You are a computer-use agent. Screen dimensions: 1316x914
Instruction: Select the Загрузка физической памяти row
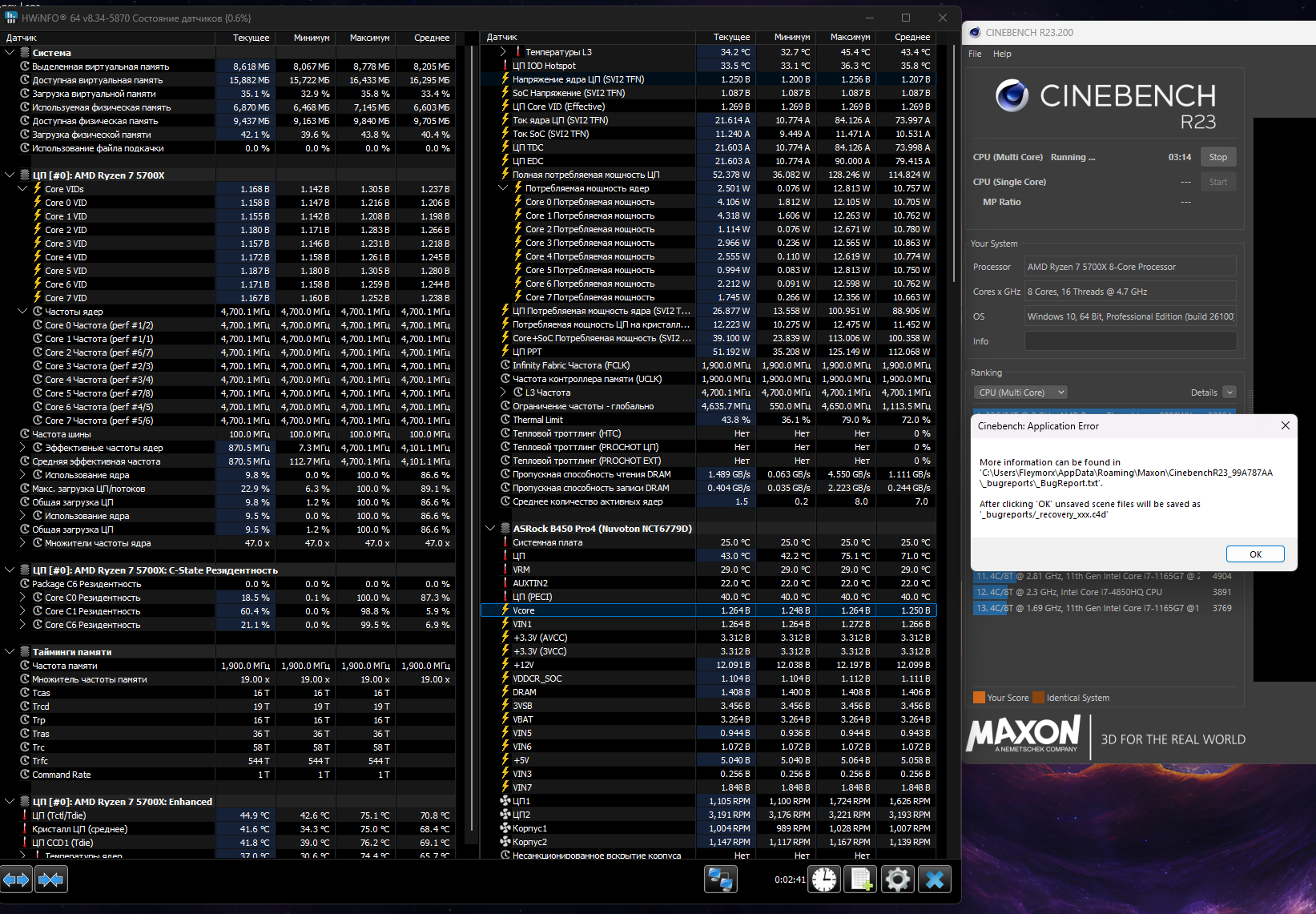click(x=227, y=135)
